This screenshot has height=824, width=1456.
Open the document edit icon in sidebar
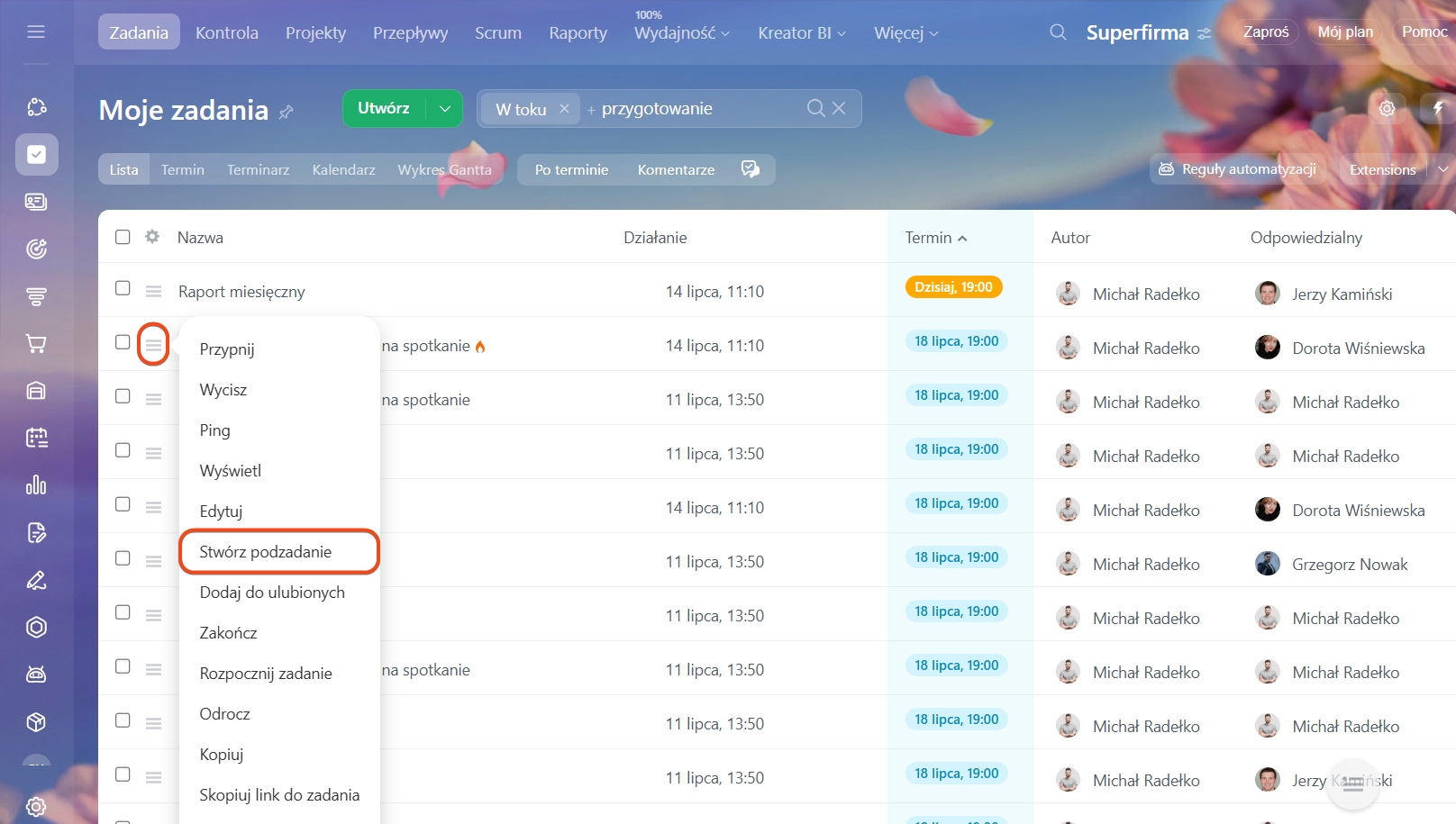(36, 533)
